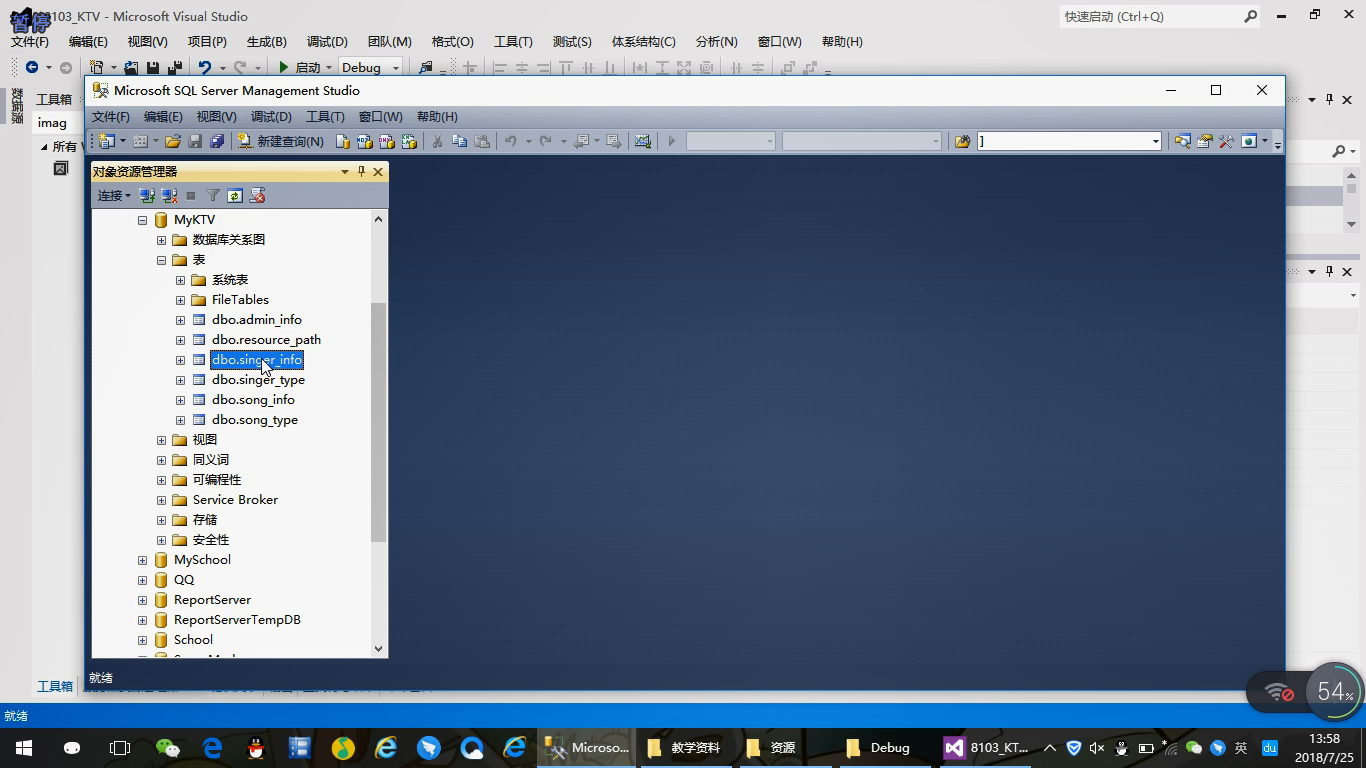
Task: Click the Copy icon in SSMS toolbar
Action: click(x=459, y=141)
